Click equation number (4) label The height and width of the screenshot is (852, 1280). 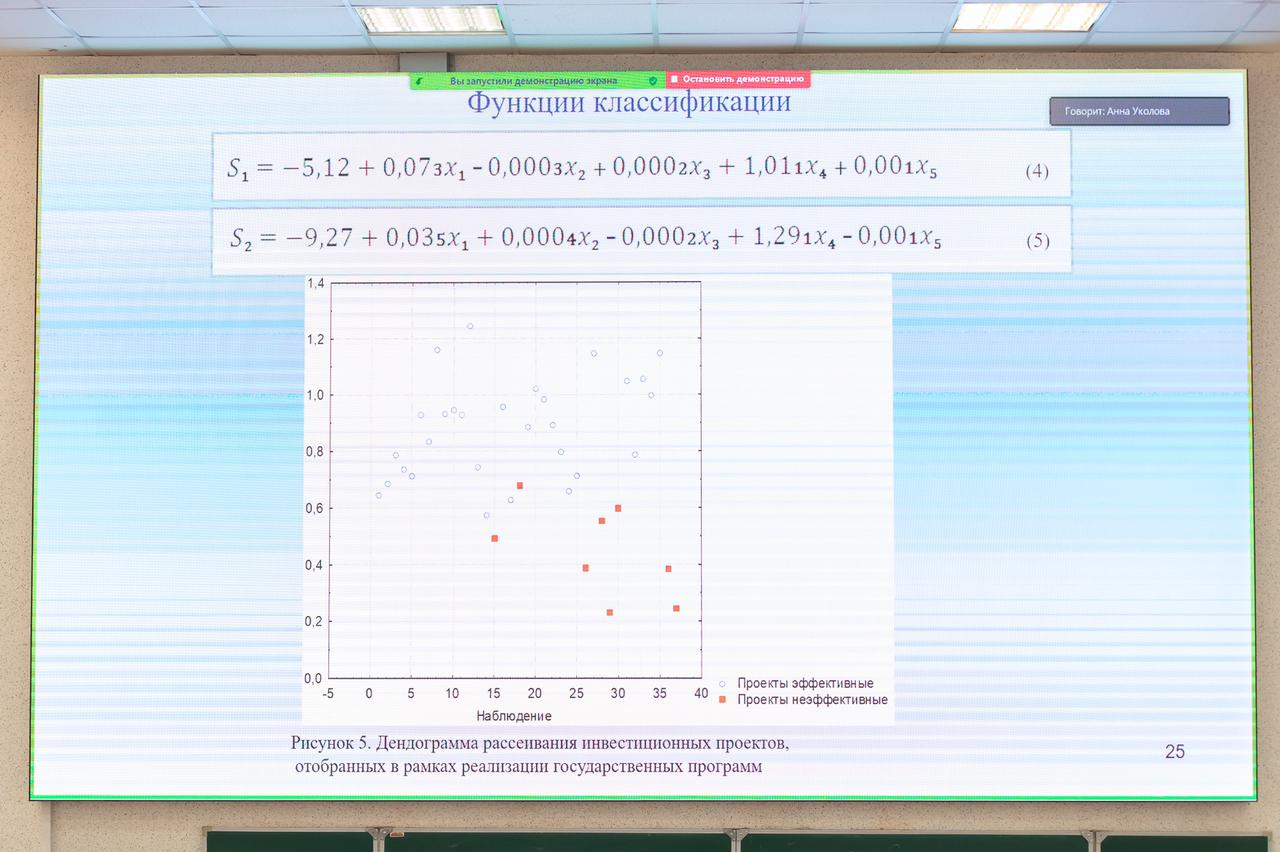point(1037,171)
